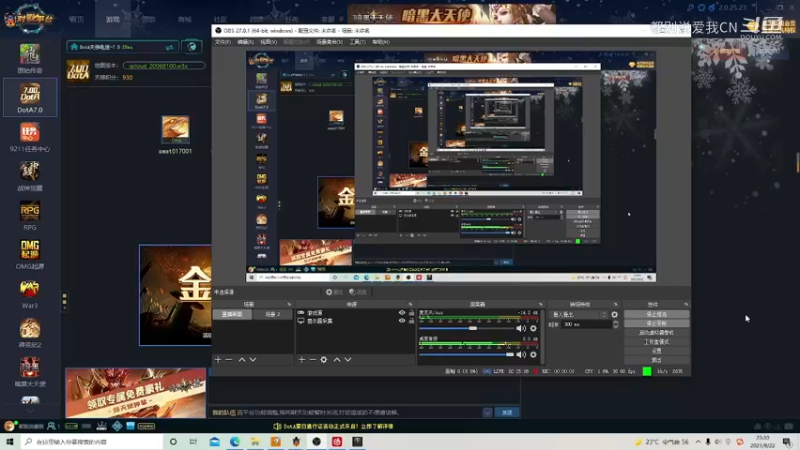Screen dimensions: 800x450
Task: Select the RPG game icon in sidebar
Action: click(x=30, y=216)
